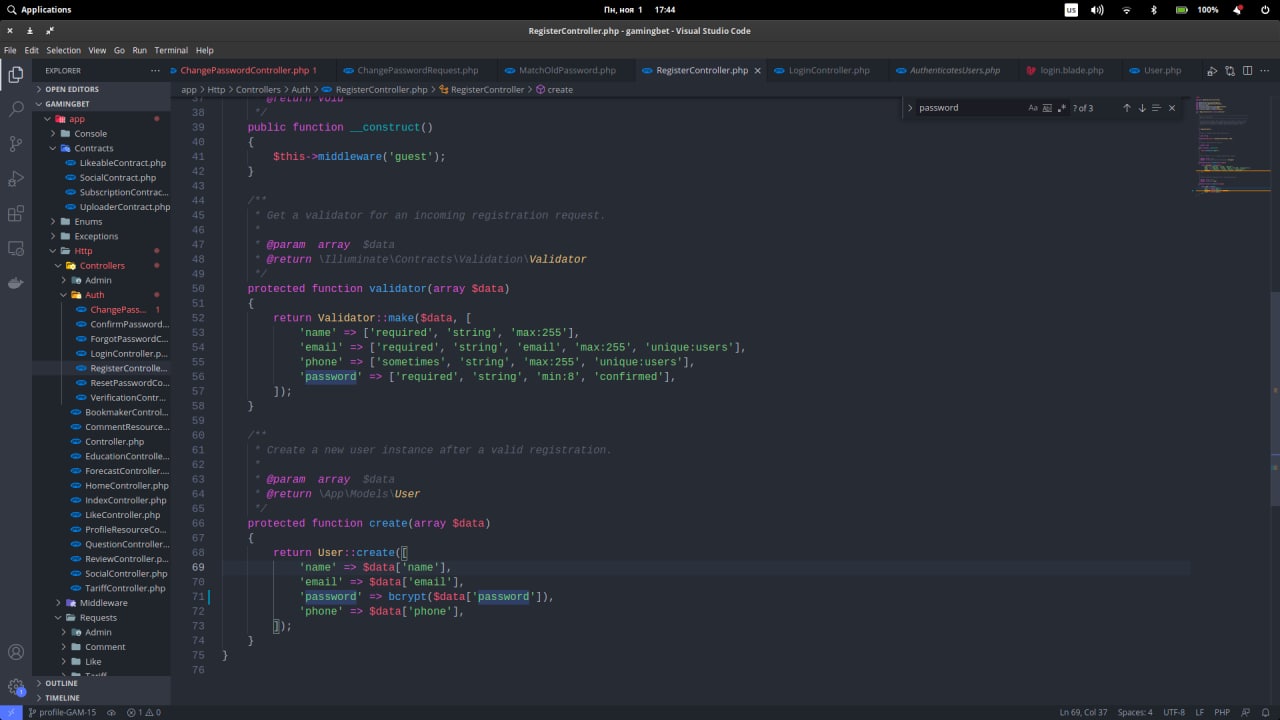
Task: Open the Docker panel from activity bar
Action: 16,283
